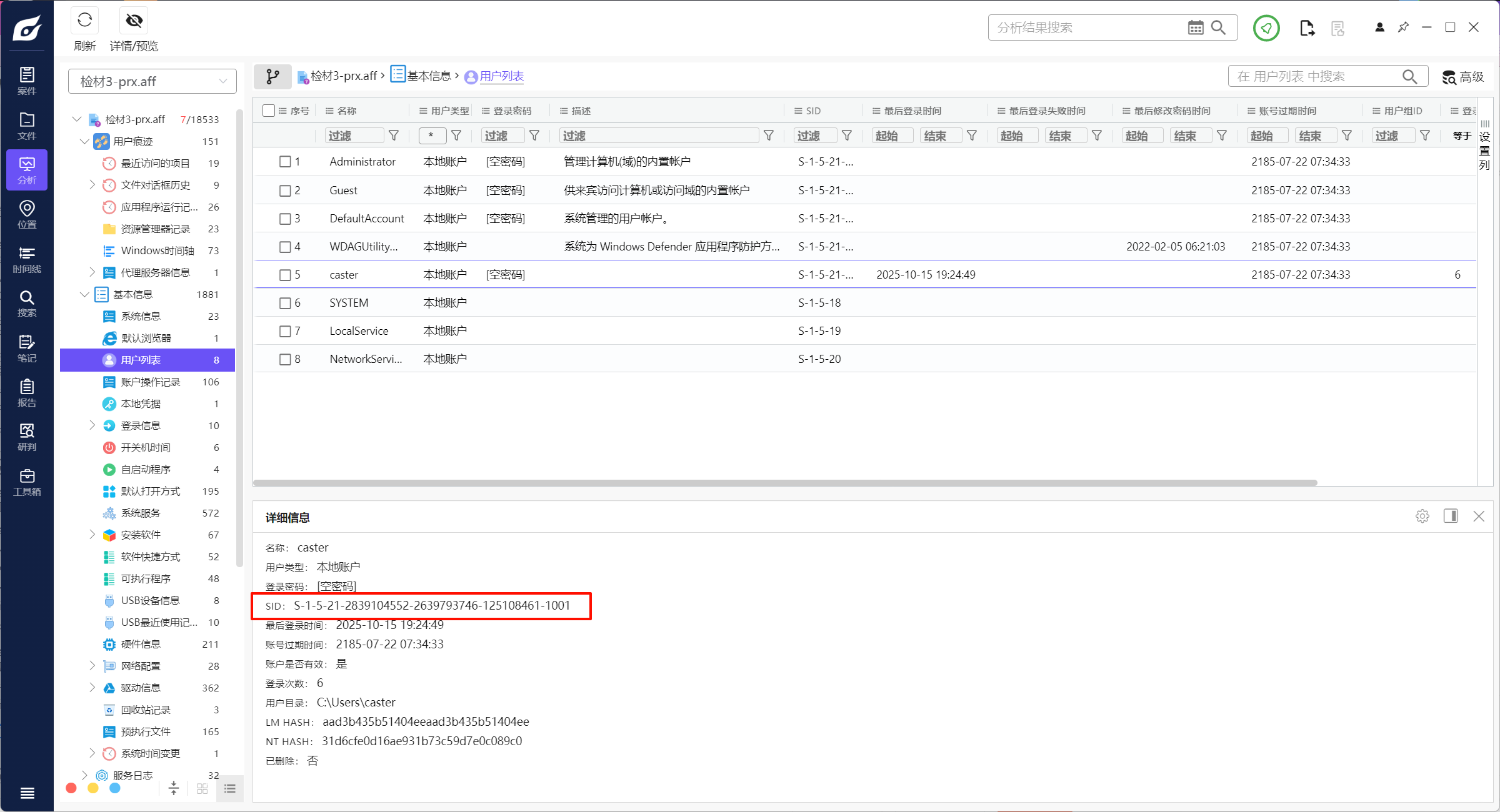Click the 高级 advanced search button
This screenshot has width=1500, height=812.
tap(1462, 77)
